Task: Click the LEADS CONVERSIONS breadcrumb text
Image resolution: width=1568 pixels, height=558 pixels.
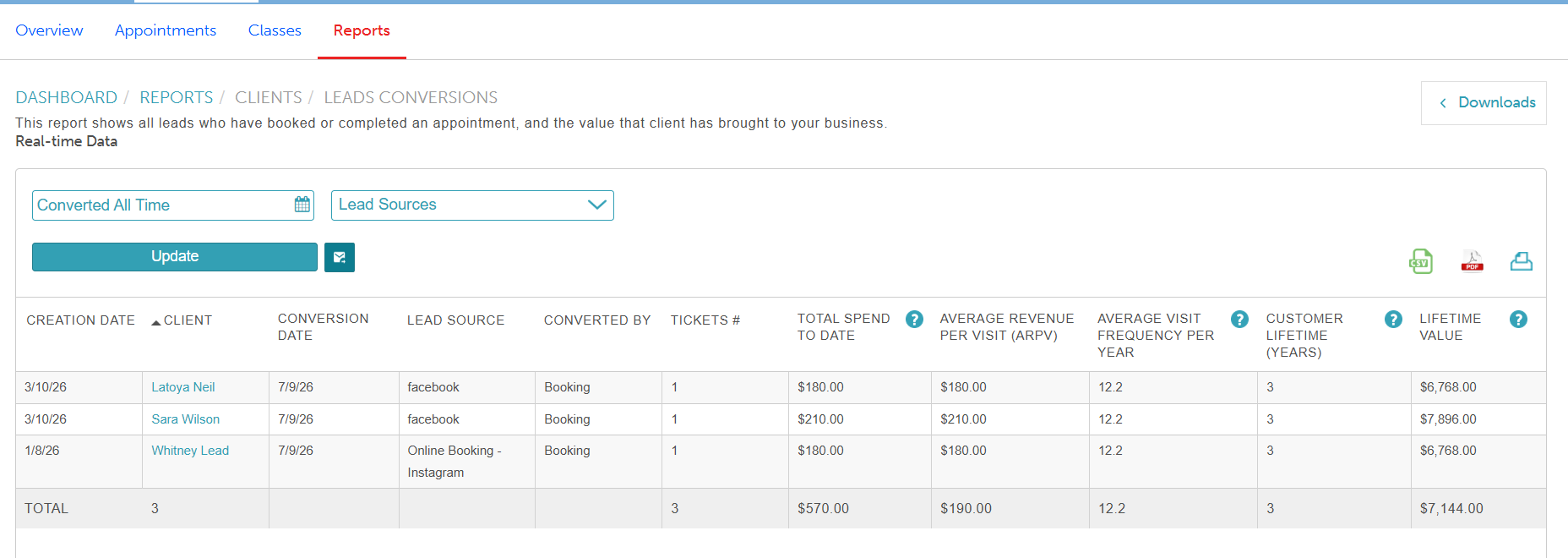Action: (x=411, y=97)
